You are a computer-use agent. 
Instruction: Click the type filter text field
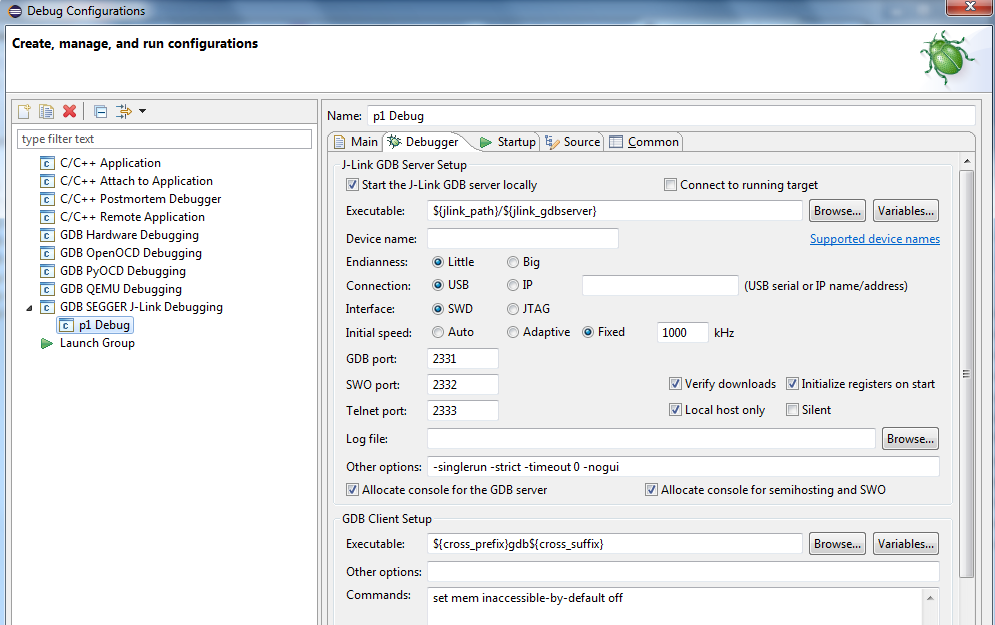[164, 139]
